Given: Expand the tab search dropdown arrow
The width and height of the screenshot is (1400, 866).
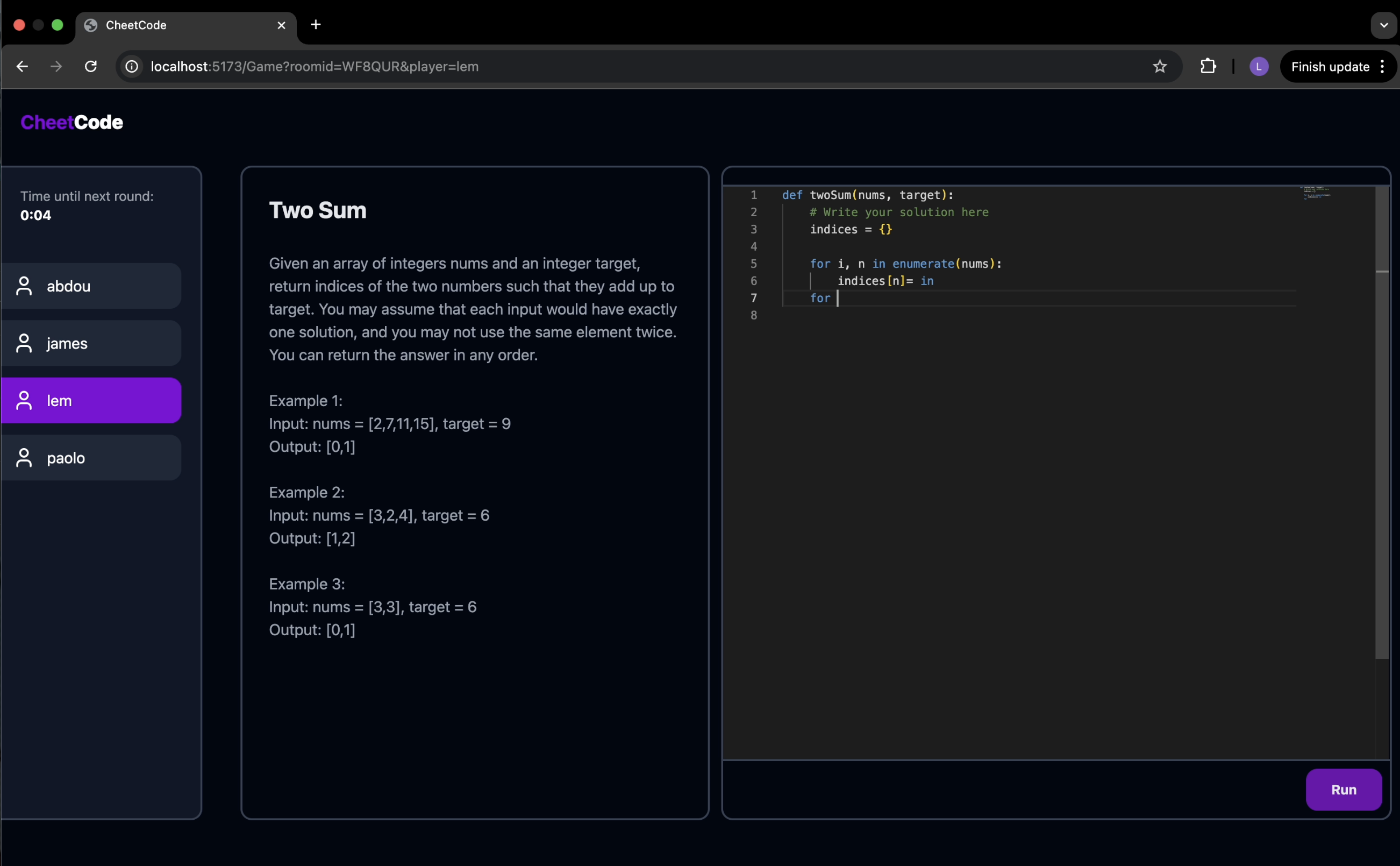Looking at the screenshot, I should (x=1383, y=25).
